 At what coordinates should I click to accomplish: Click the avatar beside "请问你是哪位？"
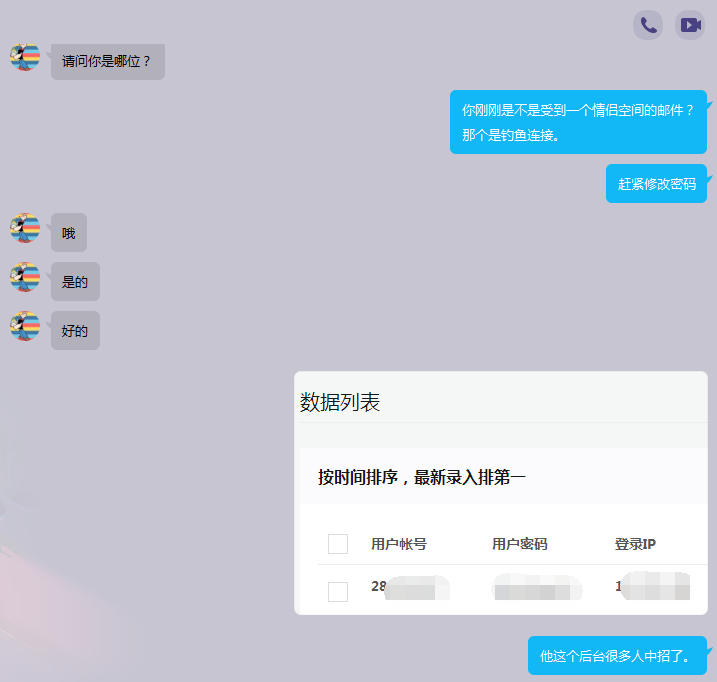(x=25, y=58)
